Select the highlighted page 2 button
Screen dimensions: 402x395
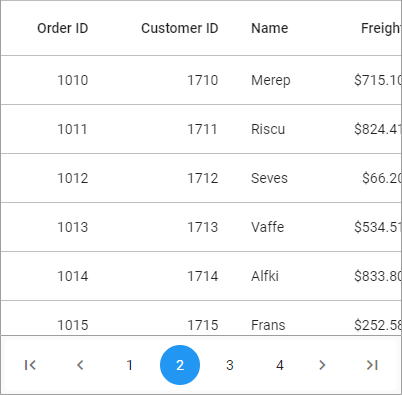(180, 365)
